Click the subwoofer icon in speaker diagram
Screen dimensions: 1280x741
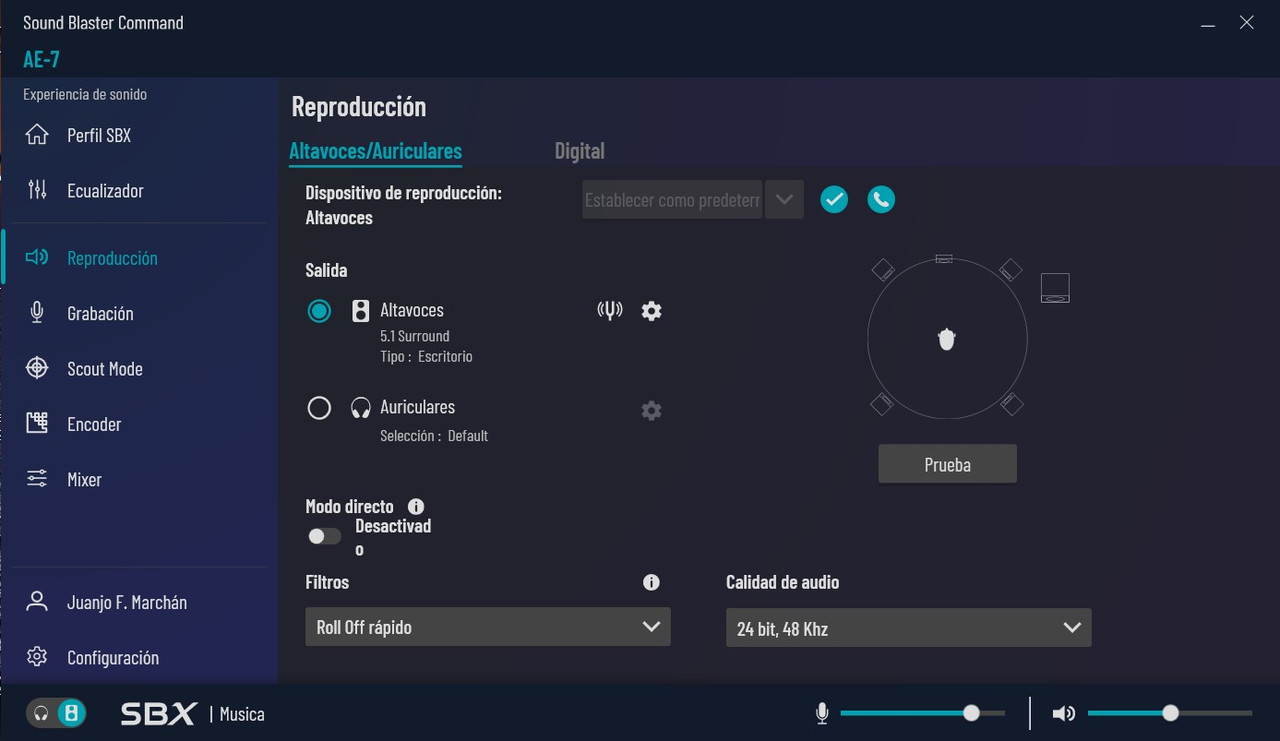point(1055,288)
